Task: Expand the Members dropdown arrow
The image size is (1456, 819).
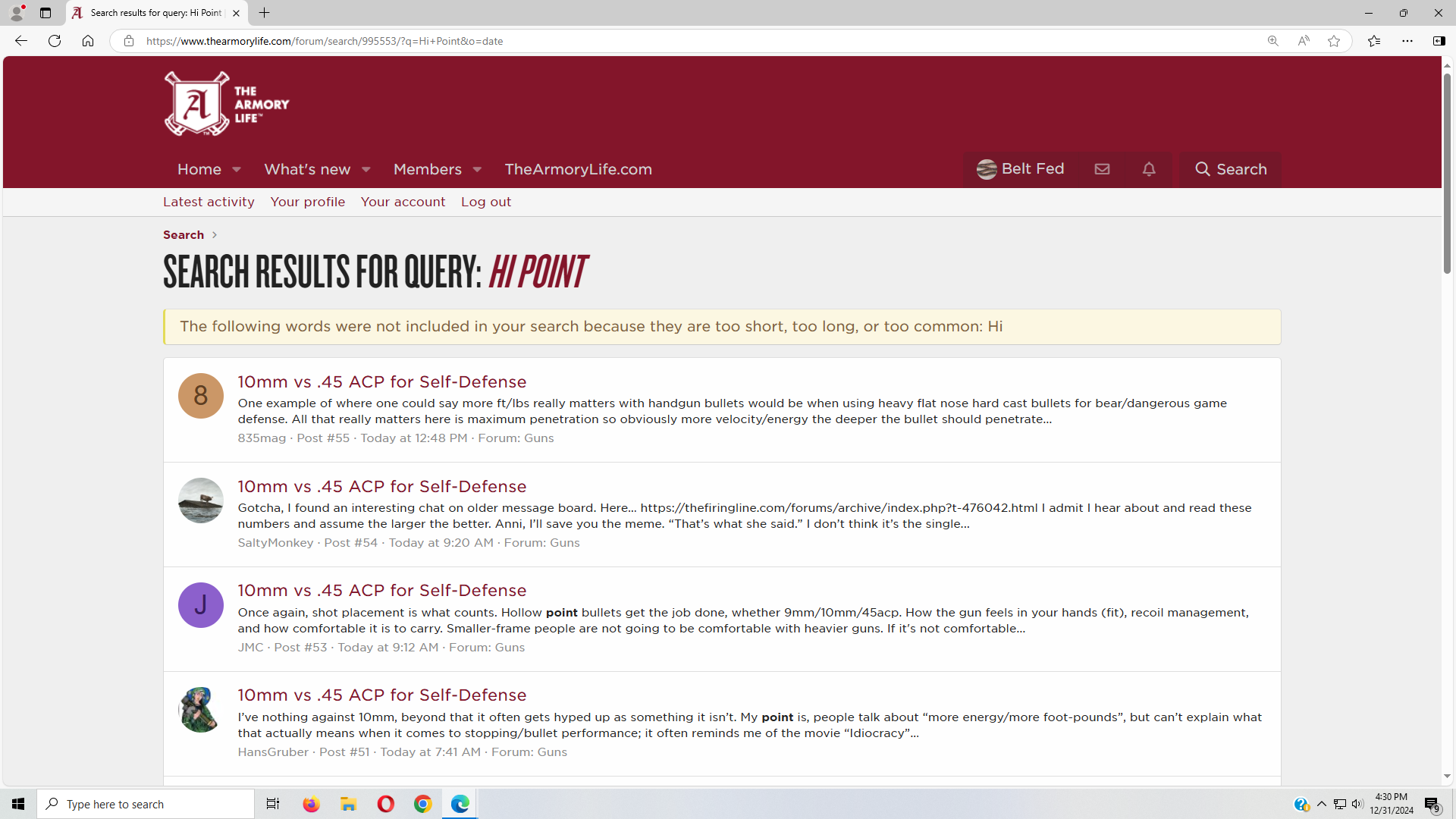Action: (x=477, y=170)
